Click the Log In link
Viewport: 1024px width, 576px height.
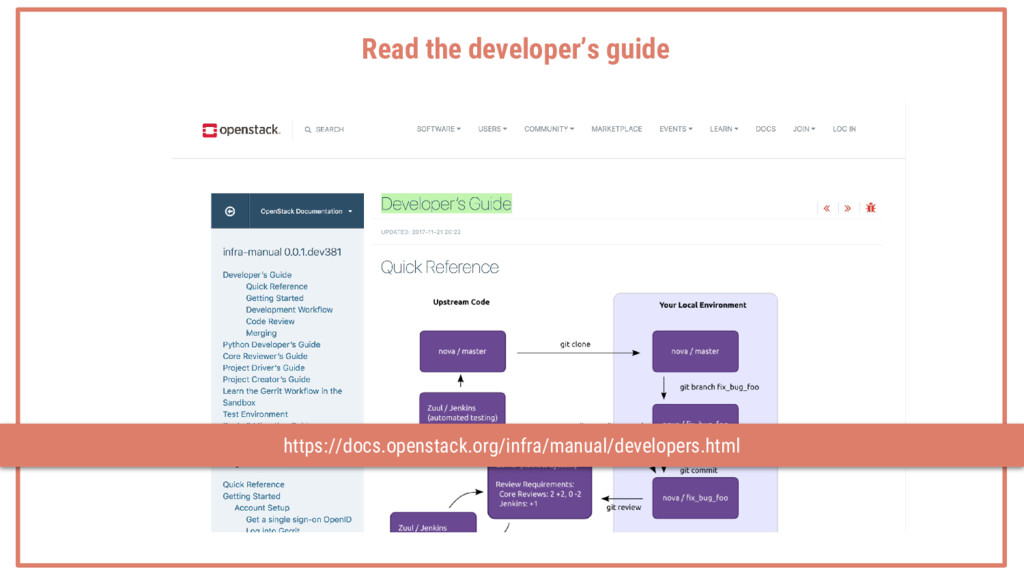[844, 129]
